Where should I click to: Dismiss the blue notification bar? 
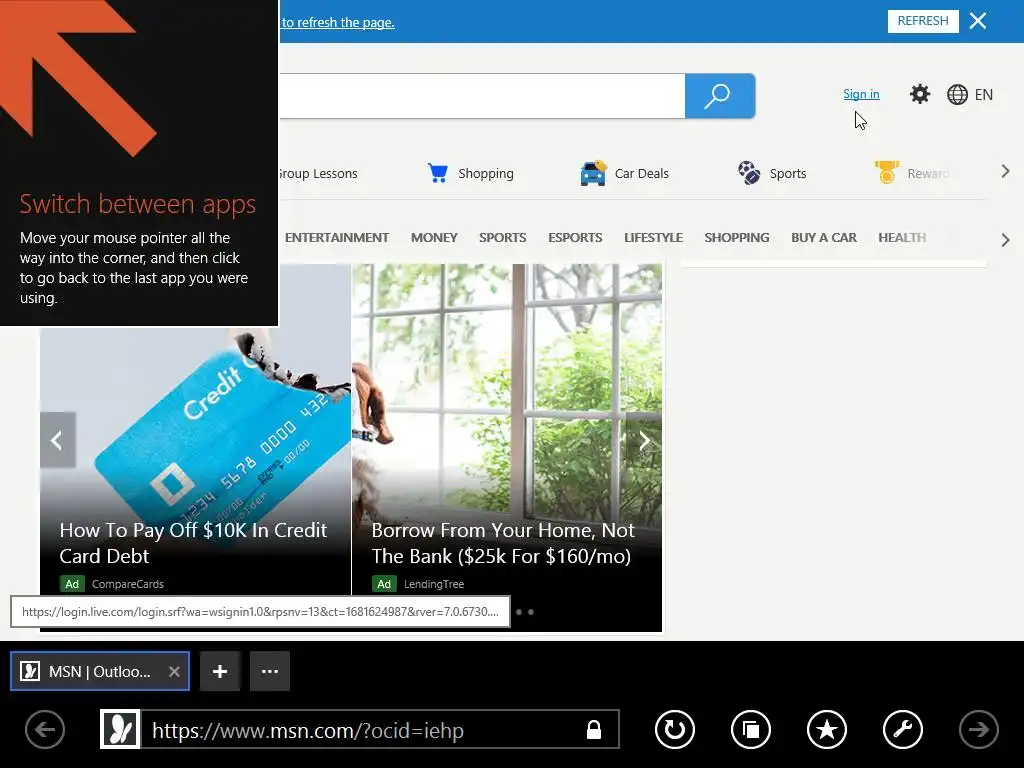[x=978, y=21]
